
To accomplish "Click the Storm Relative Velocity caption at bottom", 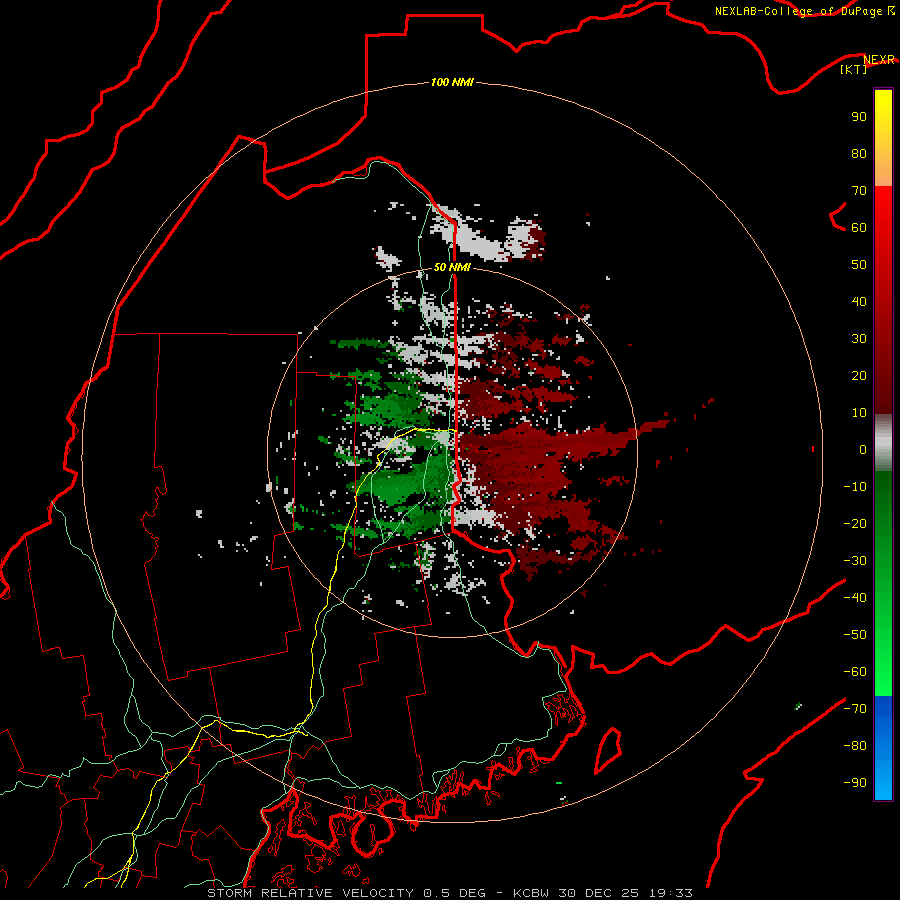I will [449, 893].
